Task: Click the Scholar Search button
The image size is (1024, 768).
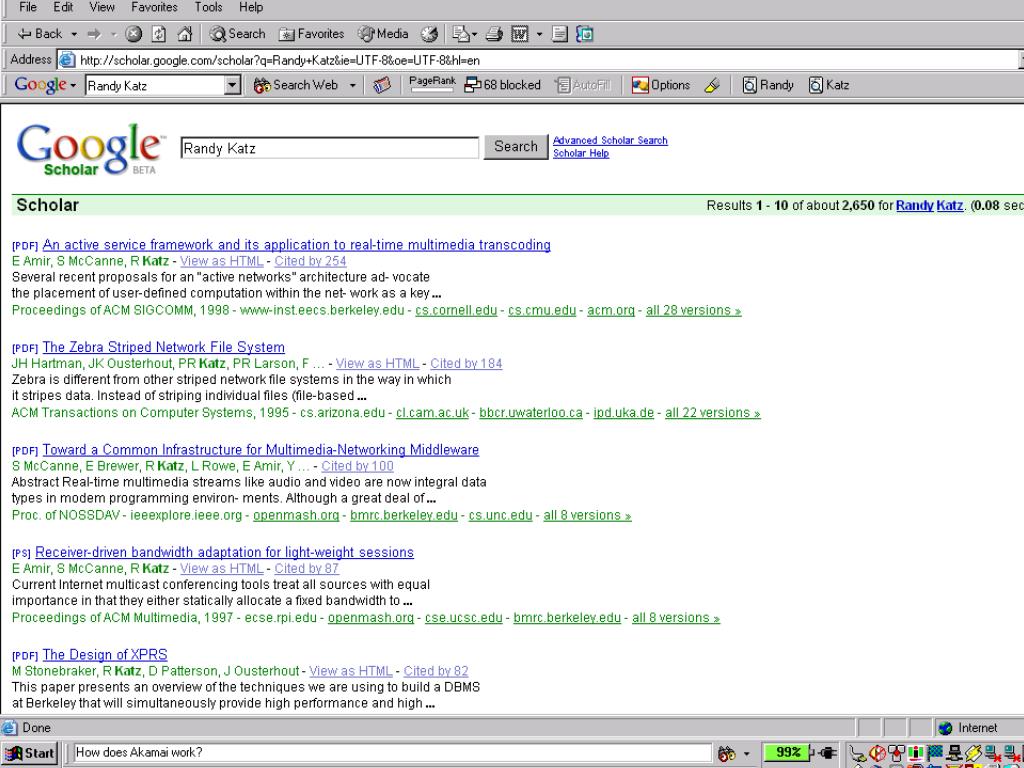Action: pyautogui.click(x=515, y=147)
